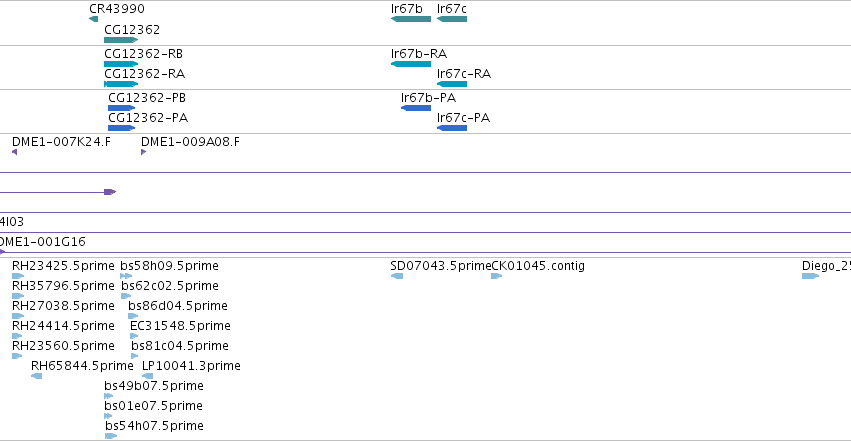Image resolution: width=851 pixels, height=441 pixels.
Task: Select EST RH23560.5prime label
Action: (x=63, y=346)
